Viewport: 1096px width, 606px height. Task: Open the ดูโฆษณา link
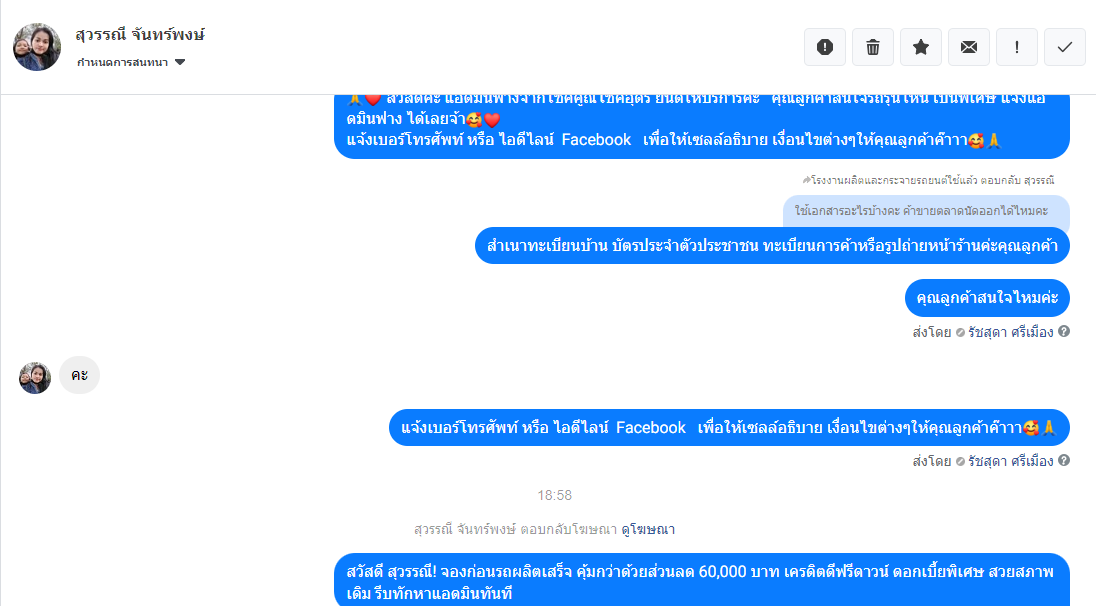click(x=648, y=529)
